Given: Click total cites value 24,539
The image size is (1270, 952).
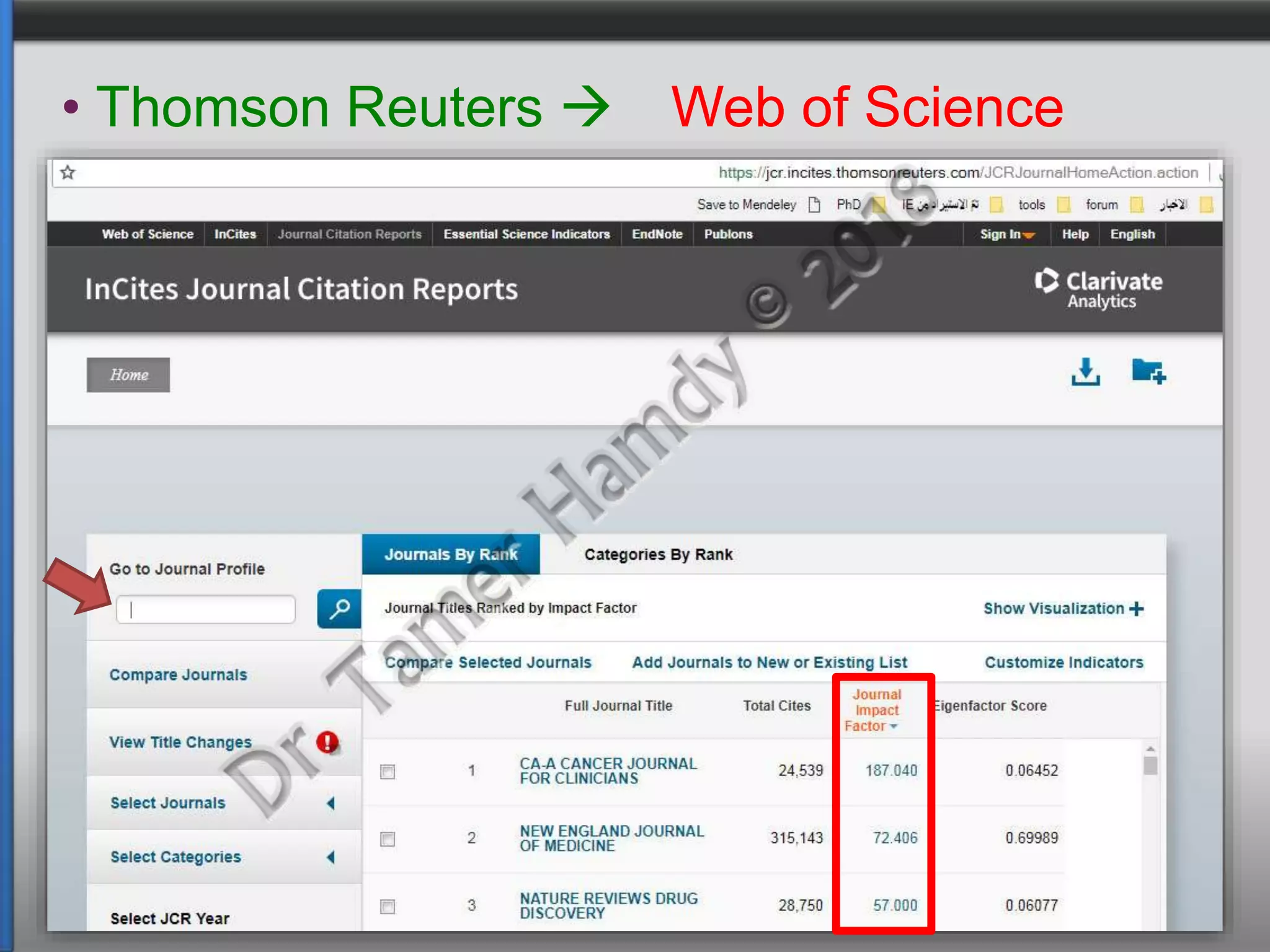Looking at the screenshot, I should coord(801,771).
